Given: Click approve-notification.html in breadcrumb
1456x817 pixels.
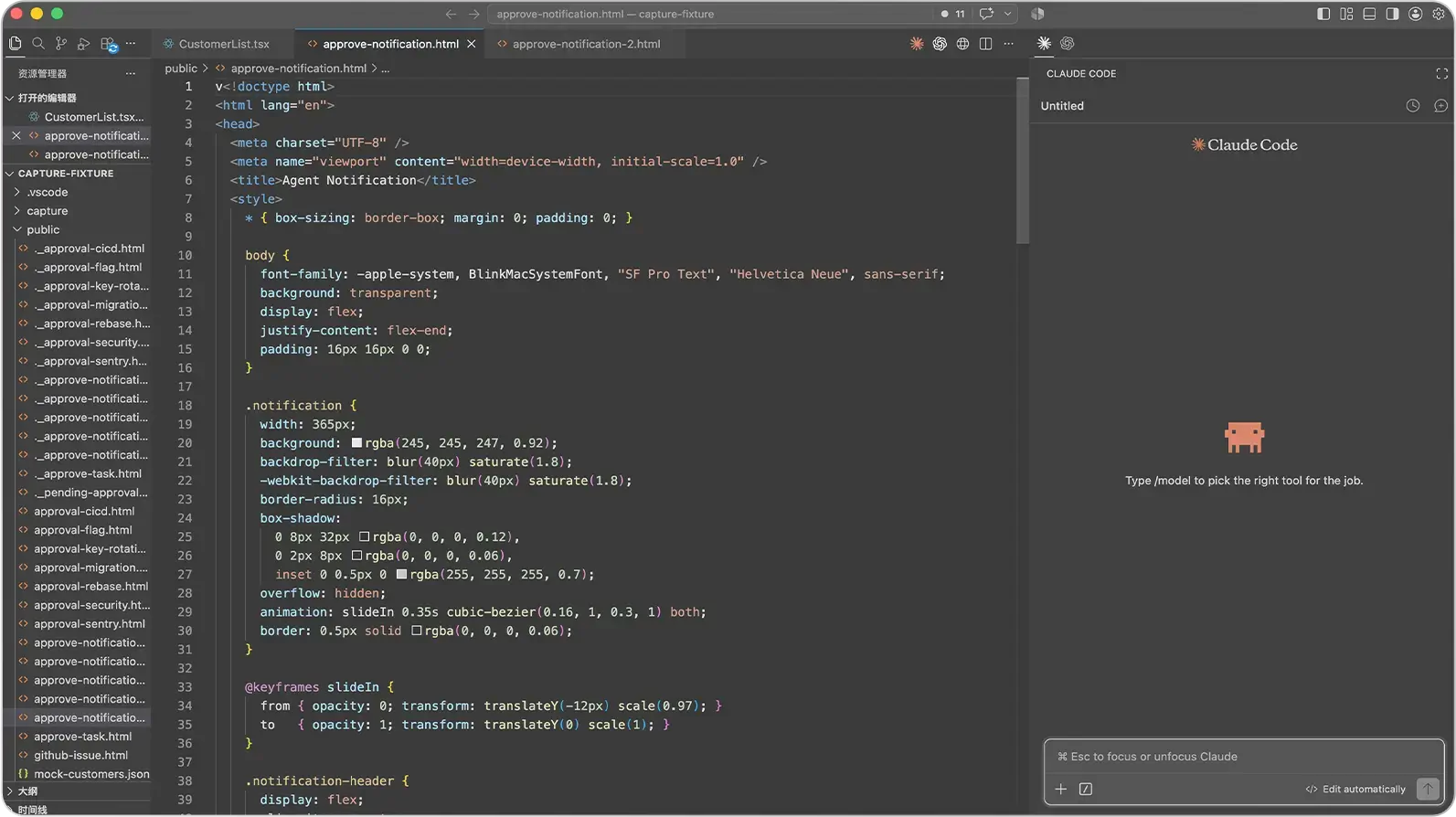Looking at the screenshot, I should [x=298, y=68].
